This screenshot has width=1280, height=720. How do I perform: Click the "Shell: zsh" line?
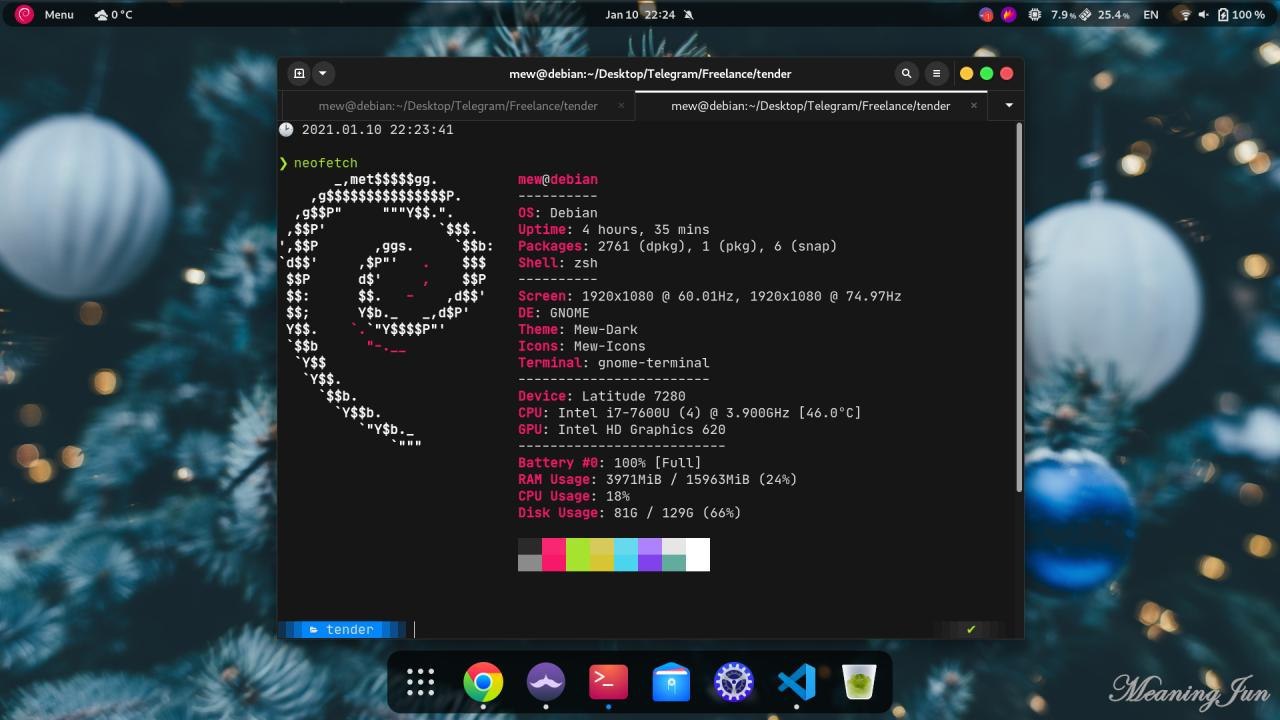pos(558,263)
